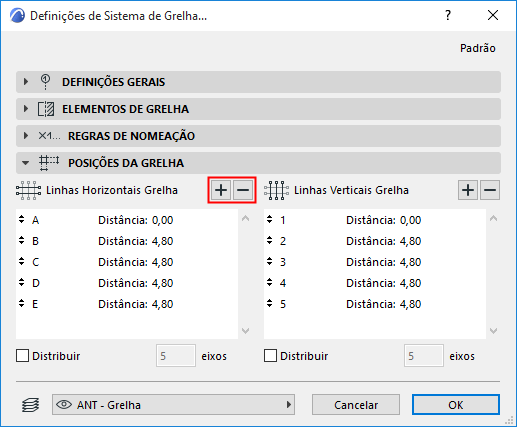Remove a horizontal grid line with minus
The height and width of the screenshot is (427, 517).
243,190
